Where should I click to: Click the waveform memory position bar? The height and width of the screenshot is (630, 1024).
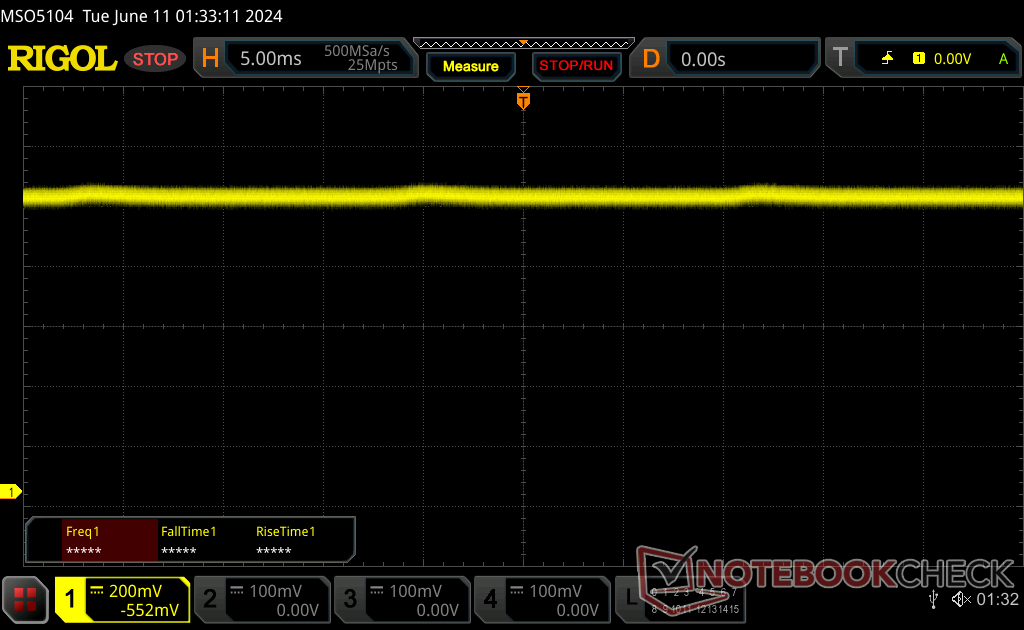point(523,43)
